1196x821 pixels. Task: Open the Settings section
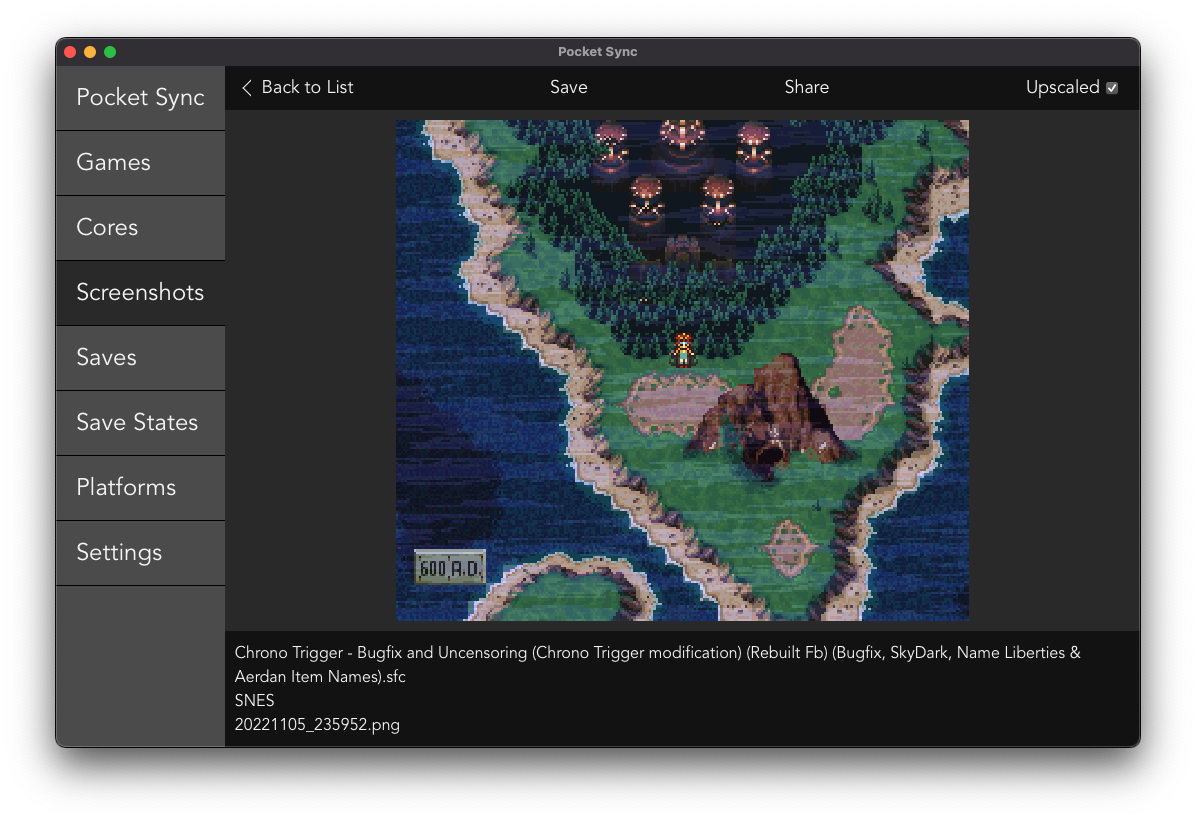click(x=140, y=552)
